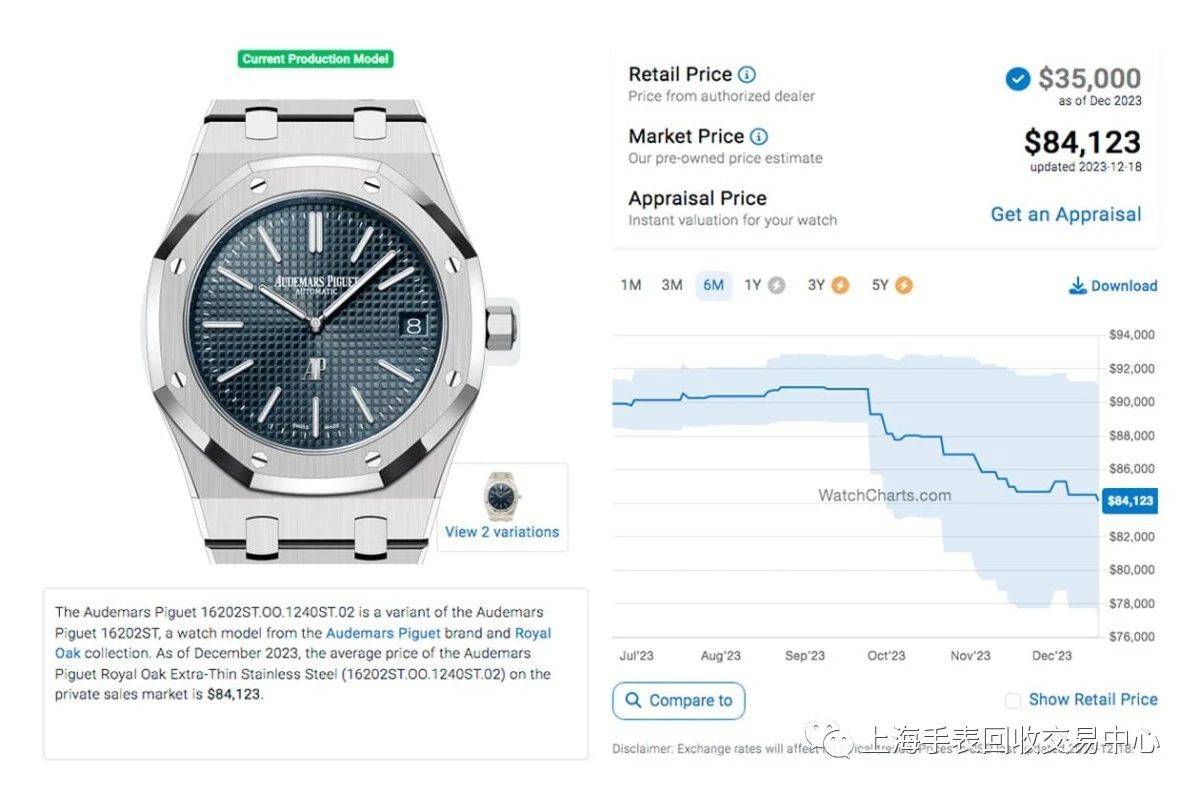
Task: Enable the Show Retail Price checkbox
Action: coord(1013,700)
